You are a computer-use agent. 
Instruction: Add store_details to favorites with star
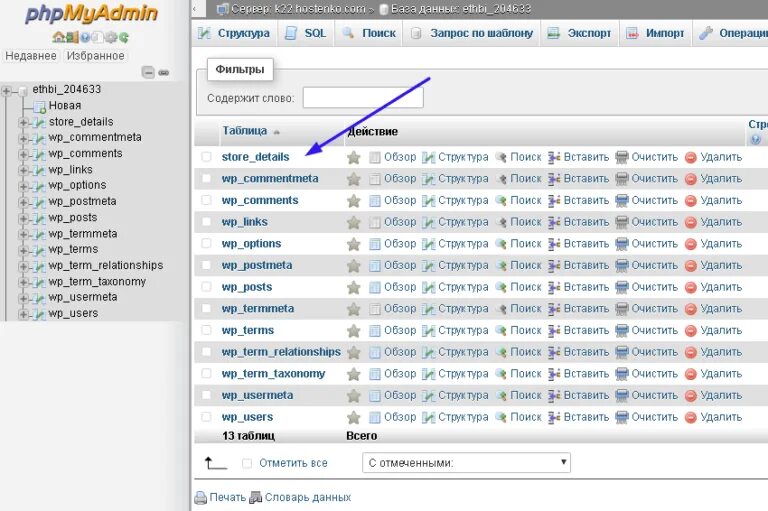[x=354, y=157]
